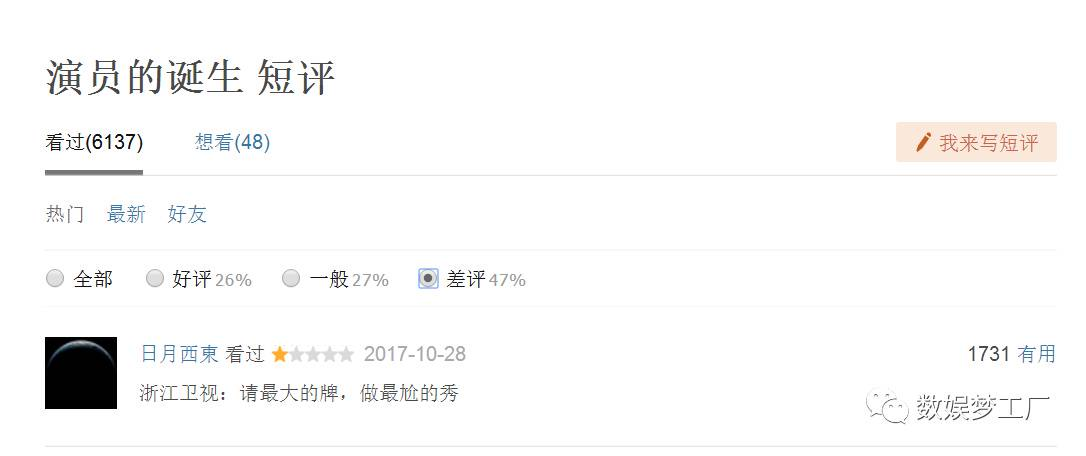The height and width of the screenshot is (456, 1086).
Task: Open the 日月西東 user profile link
Action: (180, 355)
